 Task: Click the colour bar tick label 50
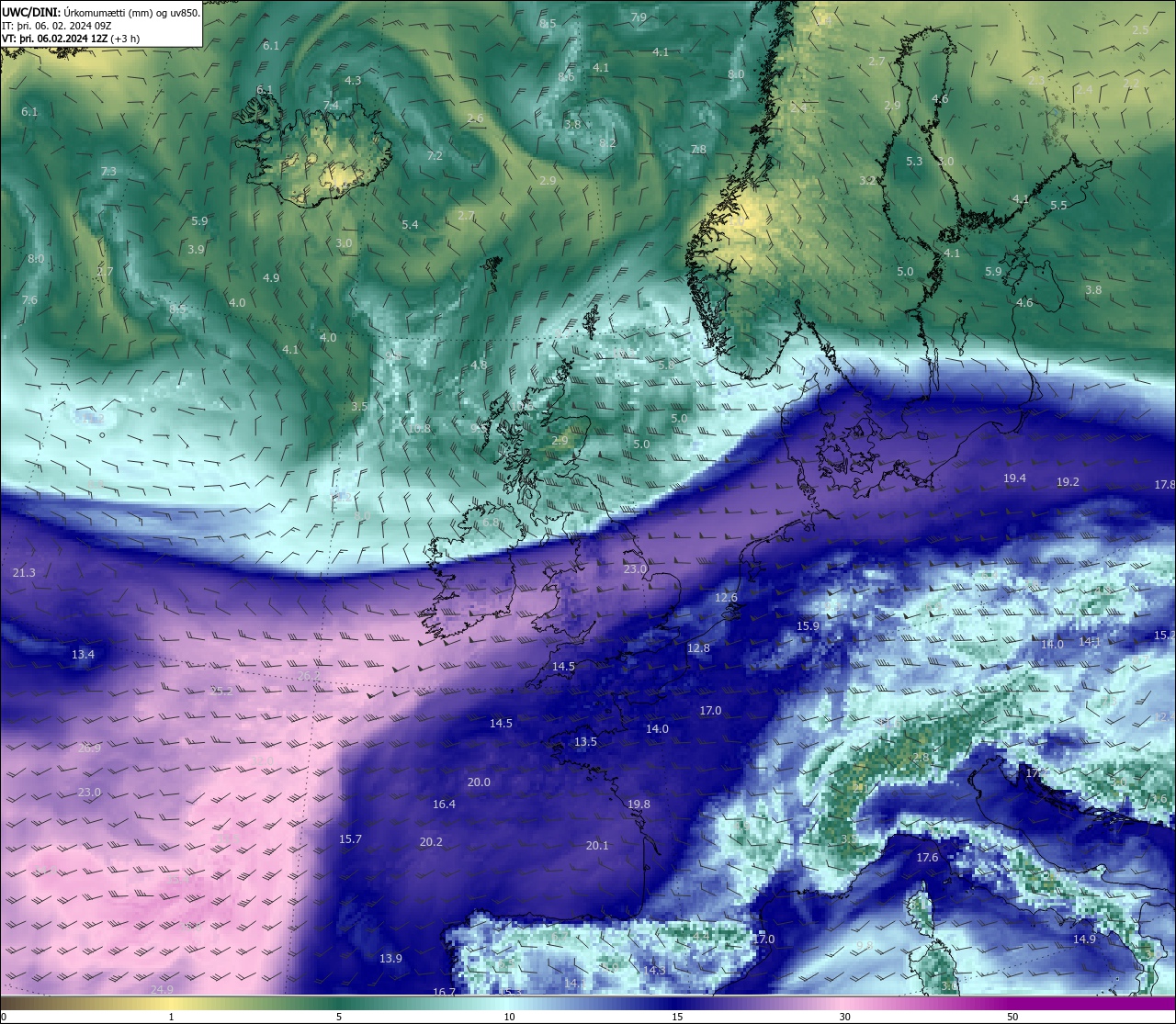tap(1012, 1017)
